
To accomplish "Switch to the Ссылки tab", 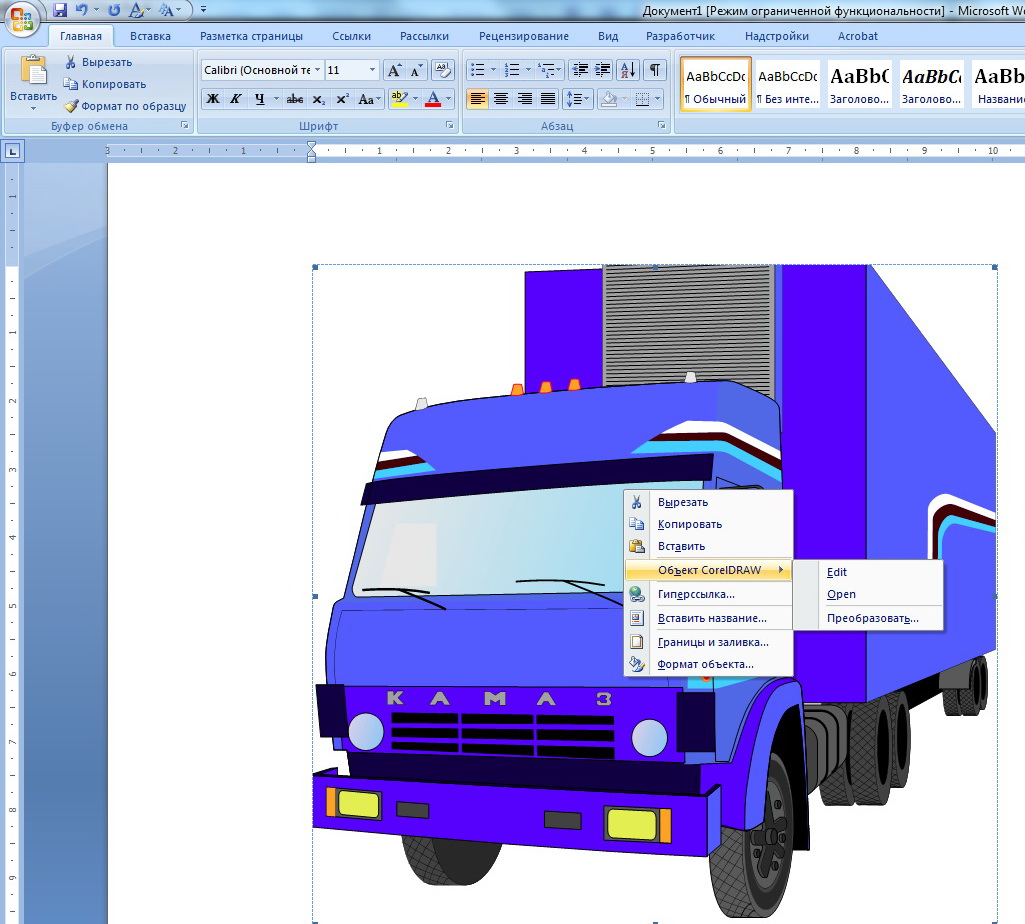I will (x=351, y=36).
